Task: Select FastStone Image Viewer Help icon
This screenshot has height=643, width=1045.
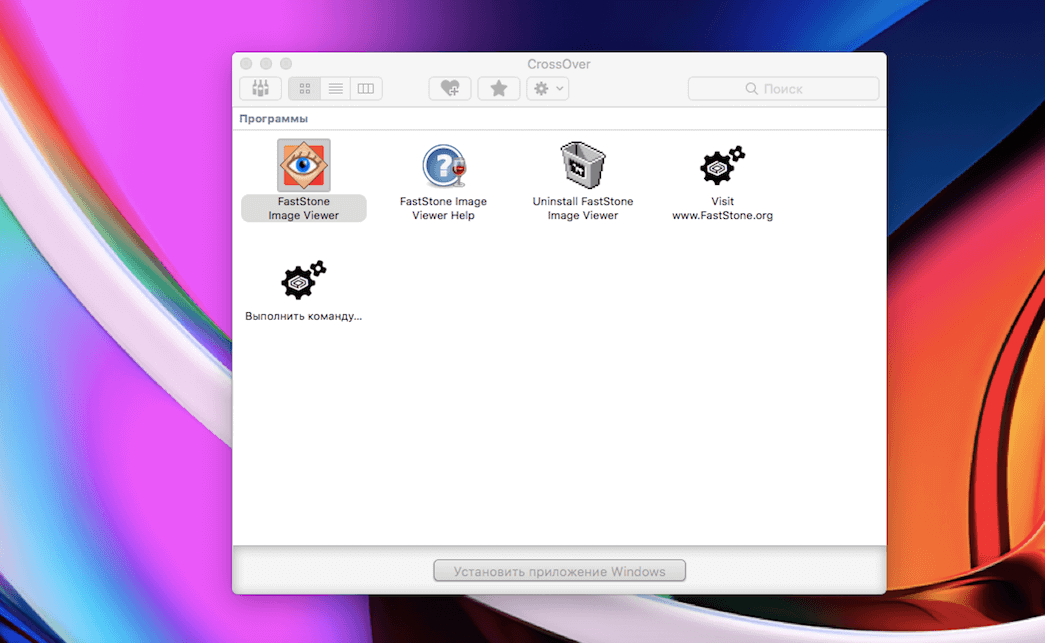Action: [443, 166]
